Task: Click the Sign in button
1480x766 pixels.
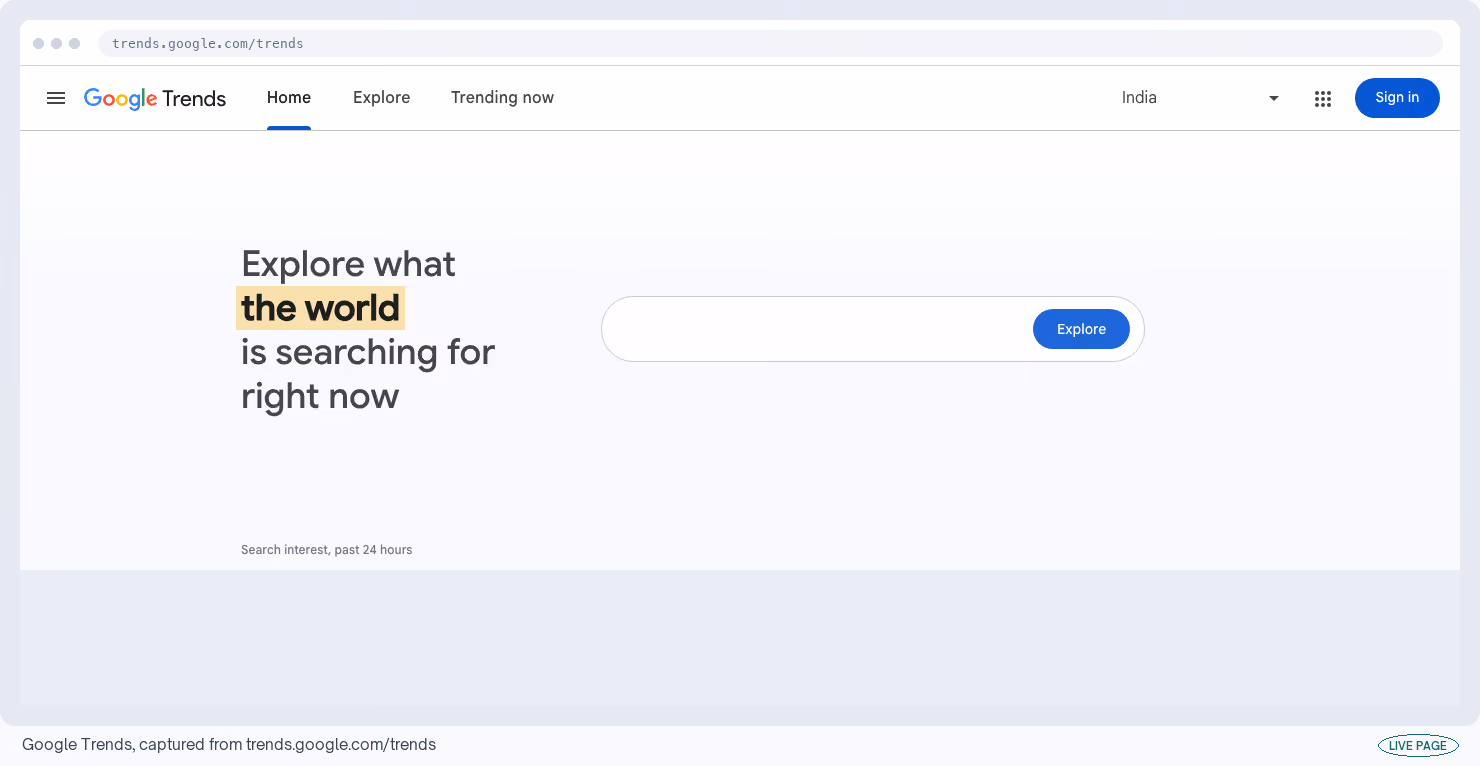Action: tap(1397, 98)
